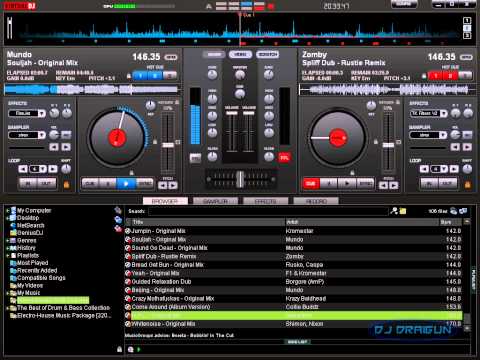Screen dimensions: 480x360
Task: Adjust the left deck gain knob
Action: click(212, 75)
